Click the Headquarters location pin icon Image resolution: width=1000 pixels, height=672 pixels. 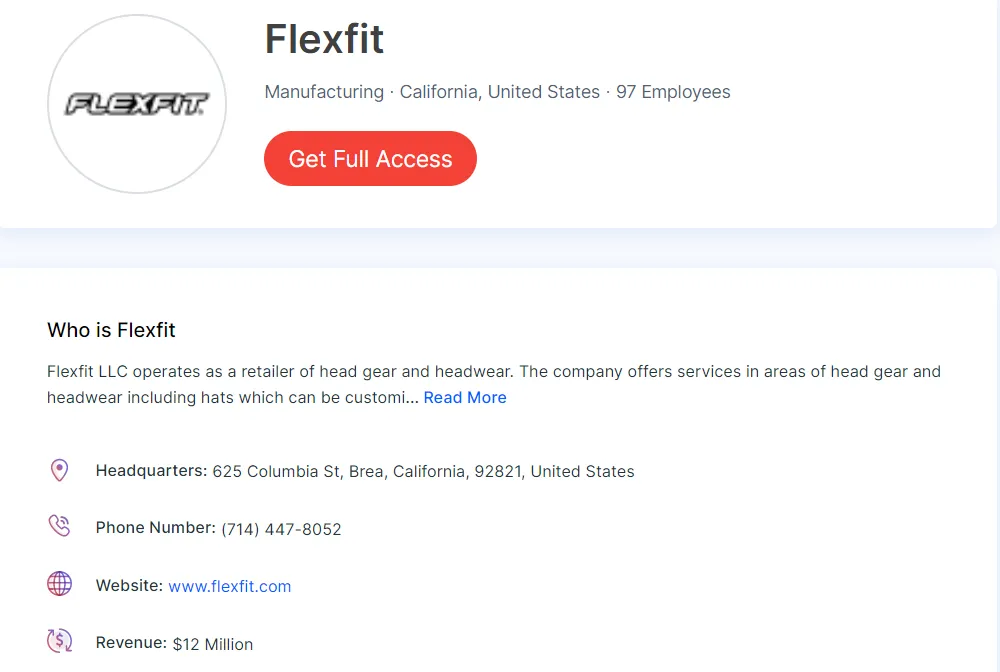click(x=59, y=470)
